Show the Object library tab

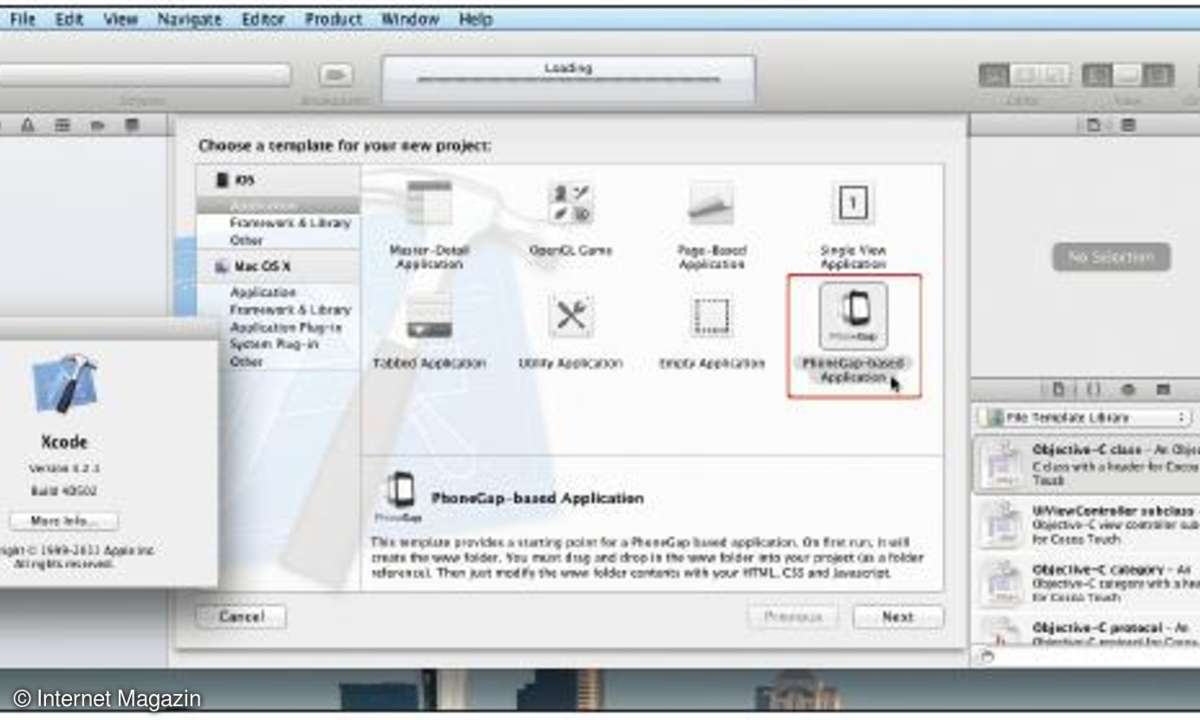click(1128, 388)
